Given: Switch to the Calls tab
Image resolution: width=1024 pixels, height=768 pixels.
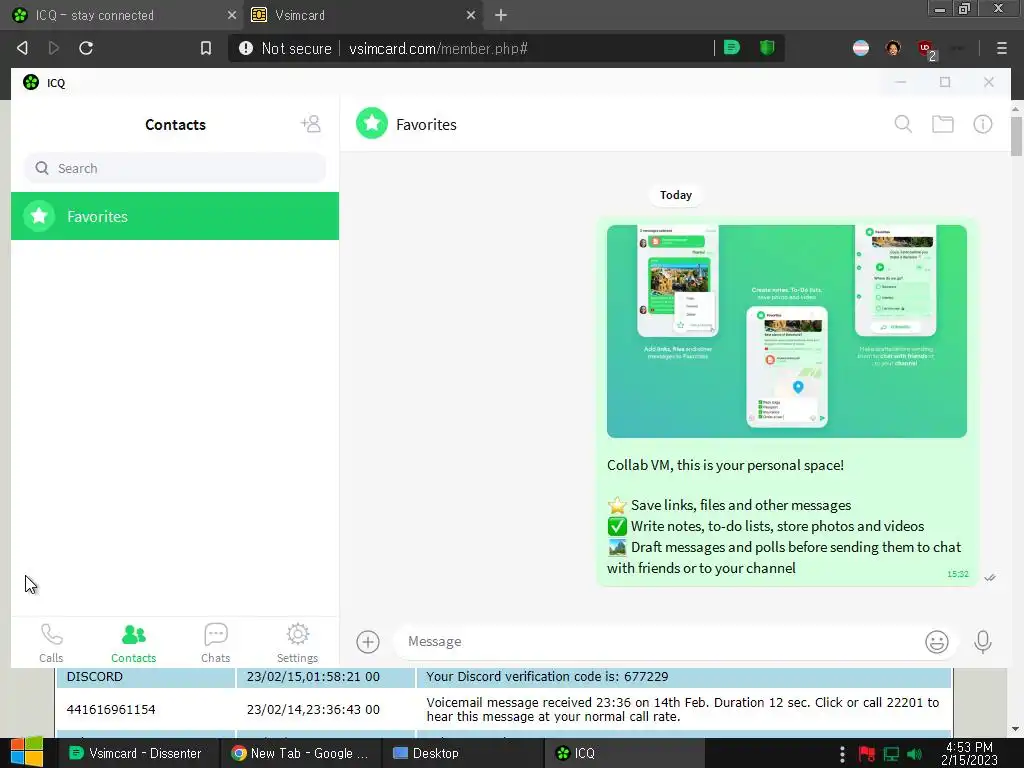Looking at the screenshot, I should (x=51, y=643).
